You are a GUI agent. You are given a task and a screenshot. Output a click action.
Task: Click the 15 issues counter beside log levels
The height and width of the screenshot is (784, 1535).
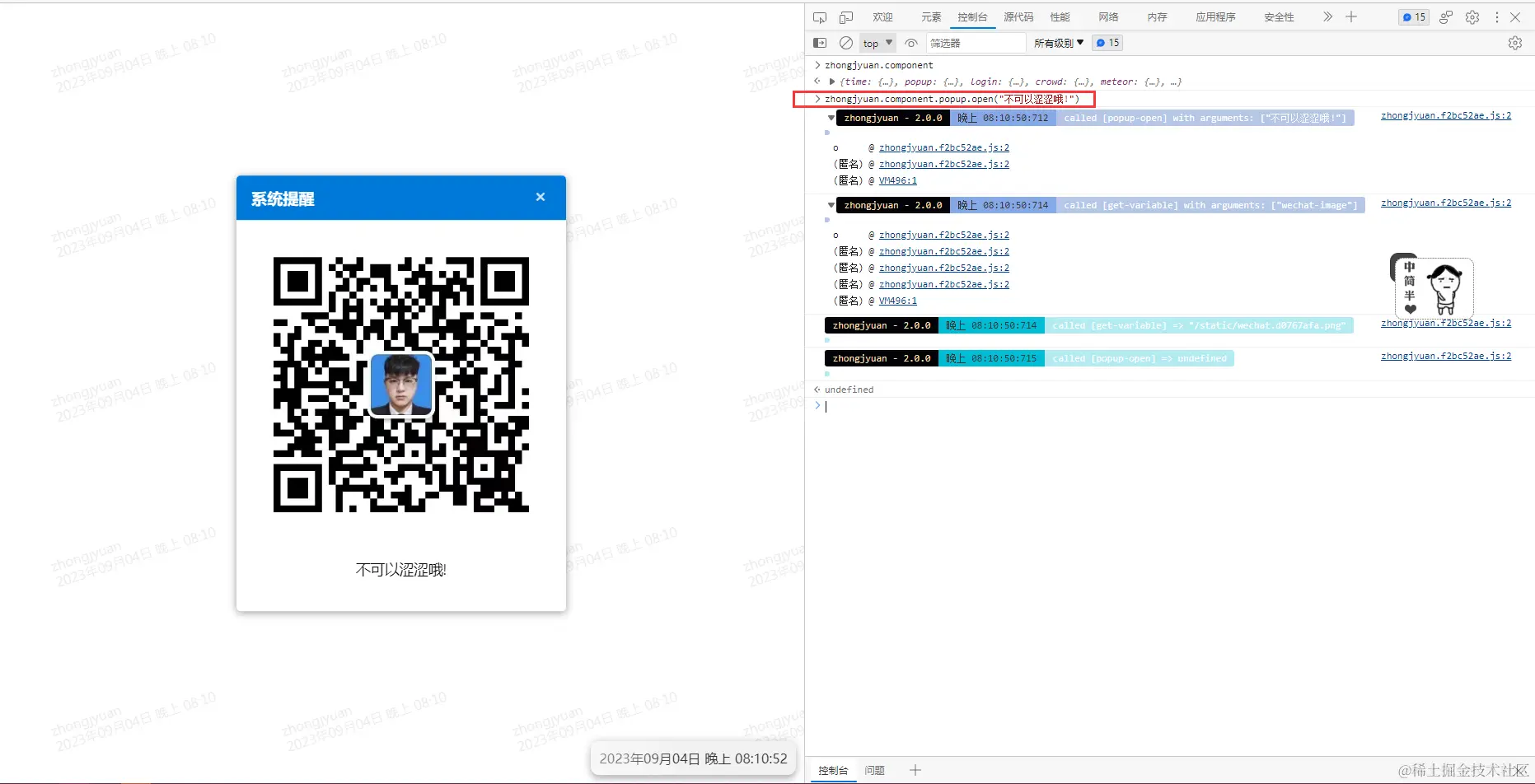coord(1107,43)
